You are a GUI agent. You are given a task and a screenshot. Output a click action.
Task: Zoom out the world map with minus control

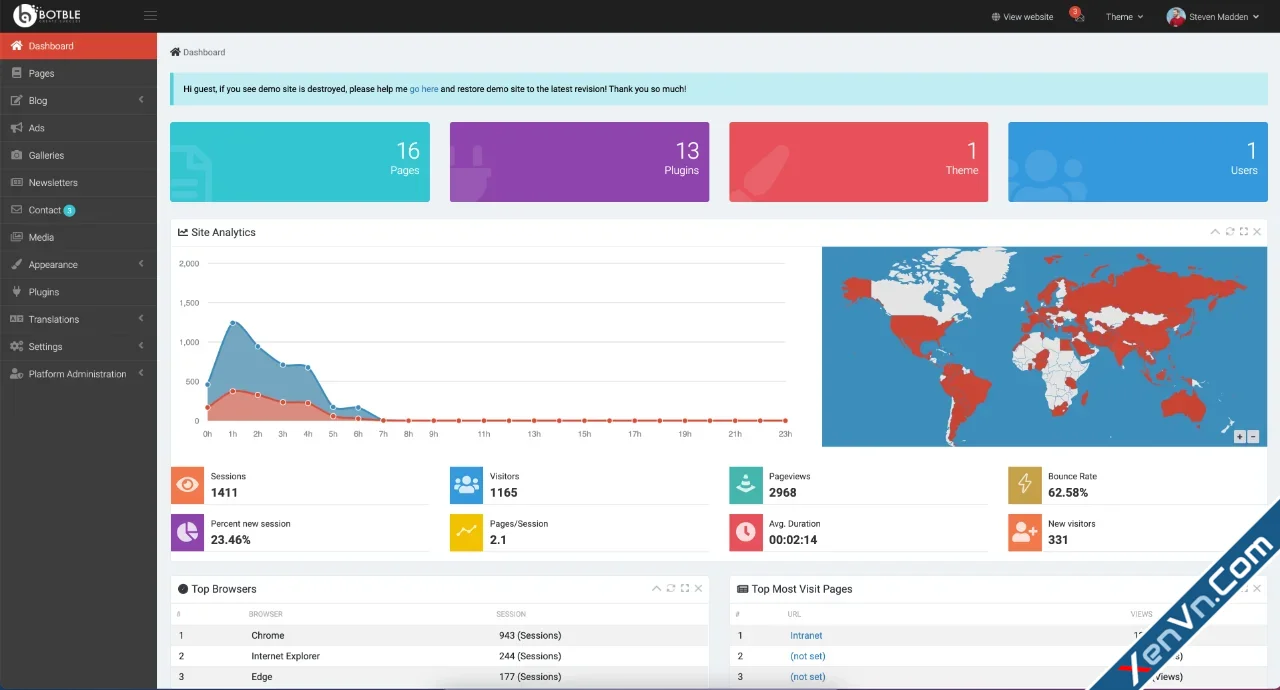pos(1254,436)
